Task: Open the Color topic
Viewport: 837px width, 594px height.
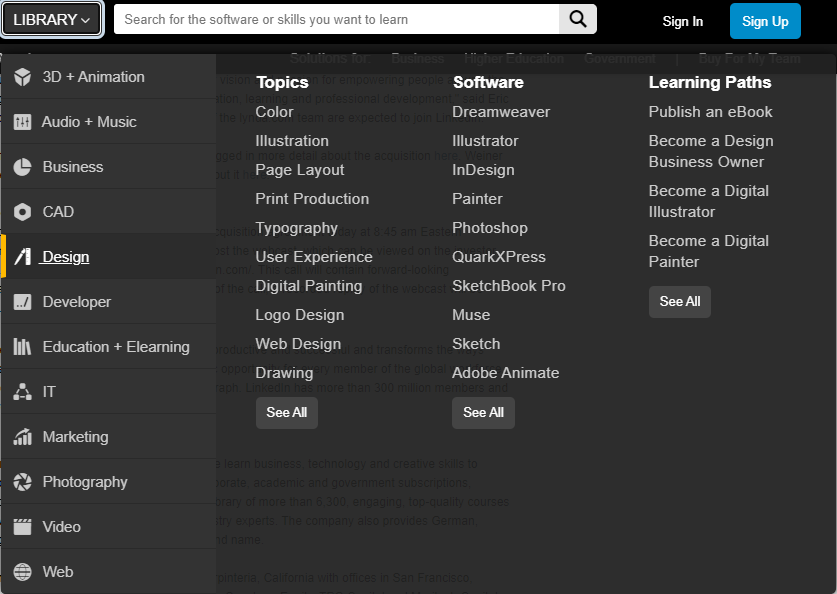Action: pyautogui.click(x=274, y=112)
